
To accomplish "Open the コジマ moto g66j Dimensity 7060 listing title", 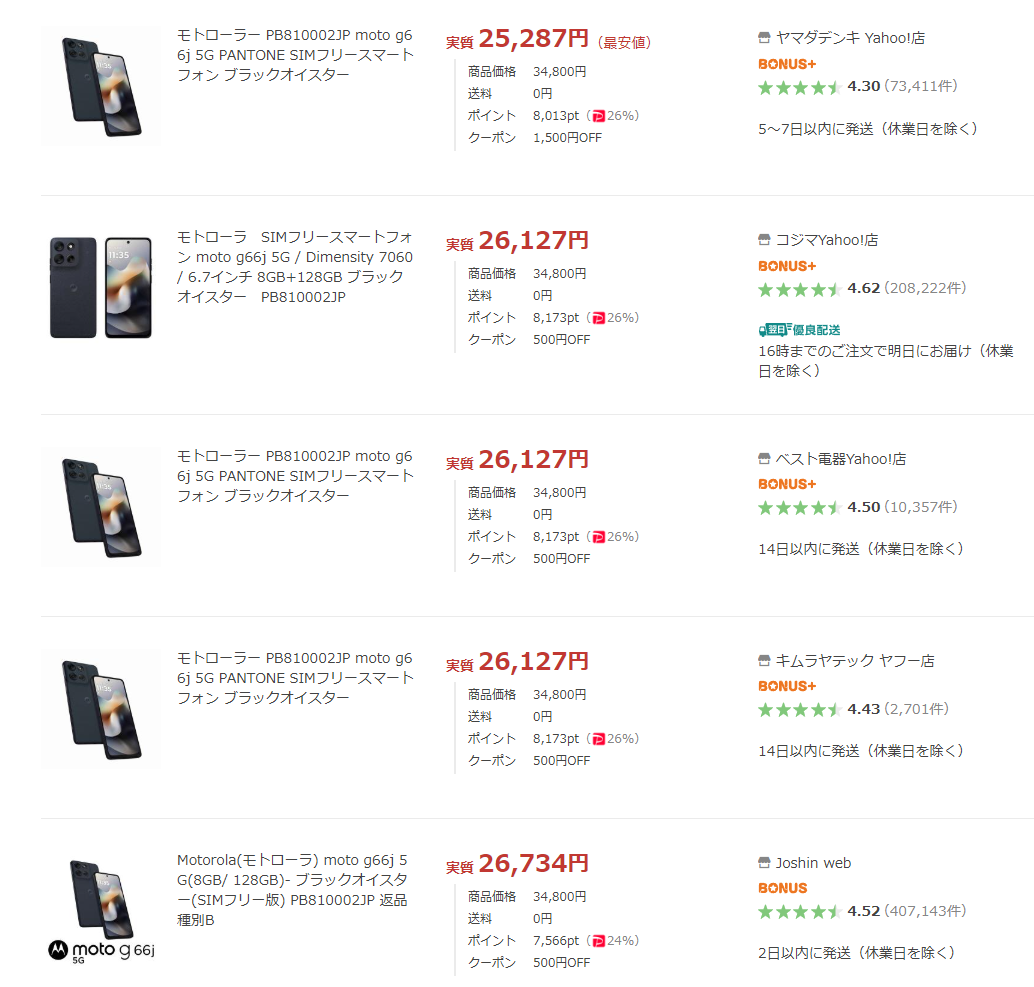I will pos(295,267).
